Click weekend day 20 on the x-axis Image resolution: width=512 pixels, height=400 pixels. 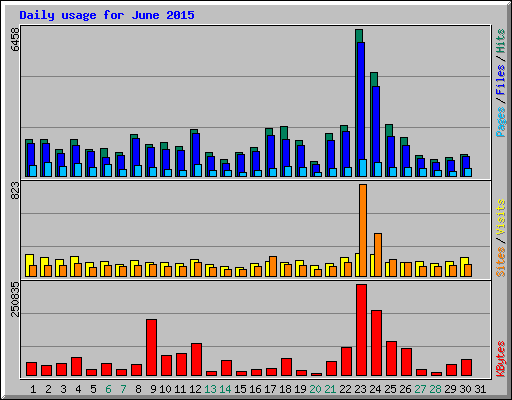315,389
